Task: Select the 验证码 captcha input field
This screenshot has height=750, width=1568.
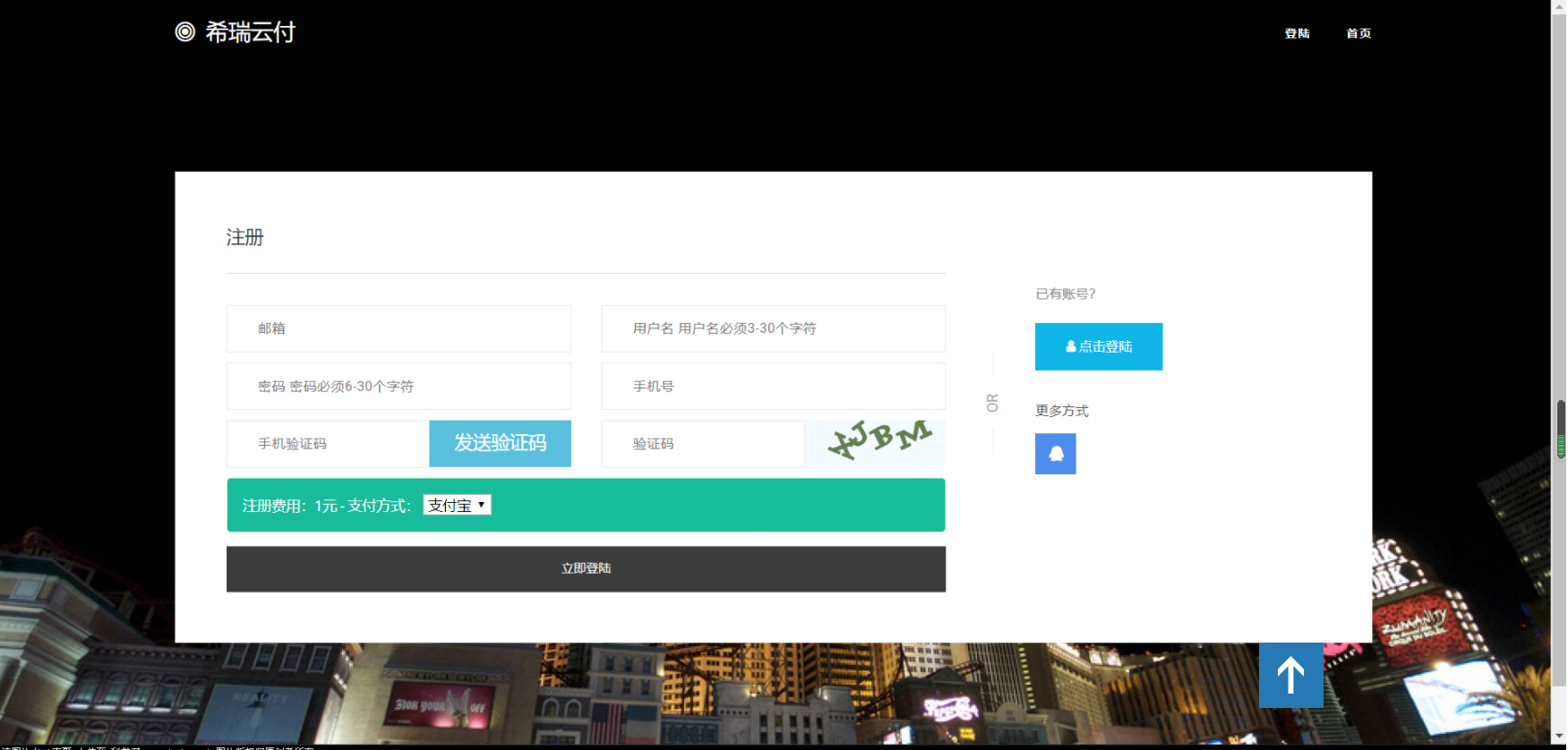Action: [702, 444]
